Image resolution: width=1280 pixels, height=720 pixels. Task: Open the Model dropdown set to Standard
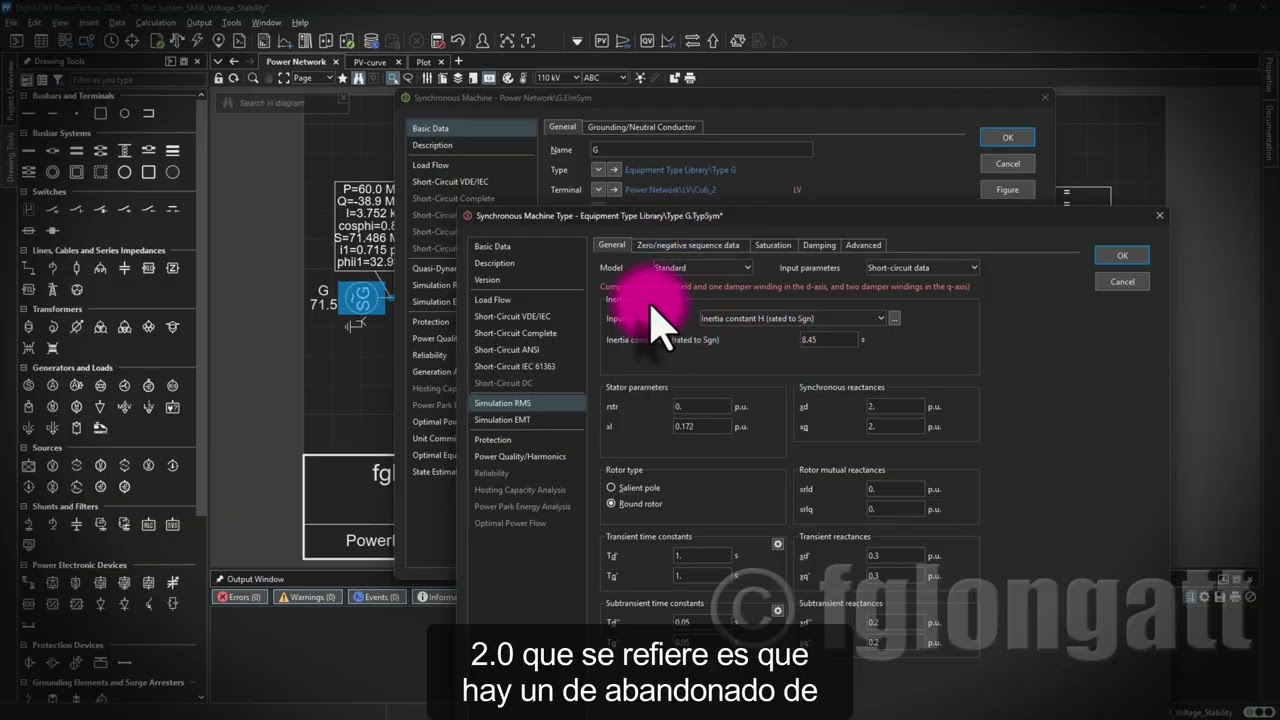tap(702, 268)
